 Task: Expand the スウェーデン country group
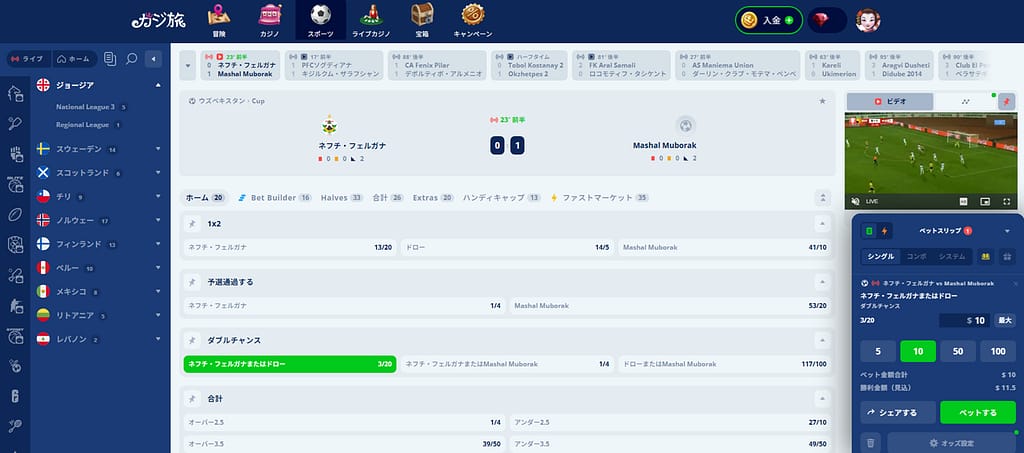(158, 149)
